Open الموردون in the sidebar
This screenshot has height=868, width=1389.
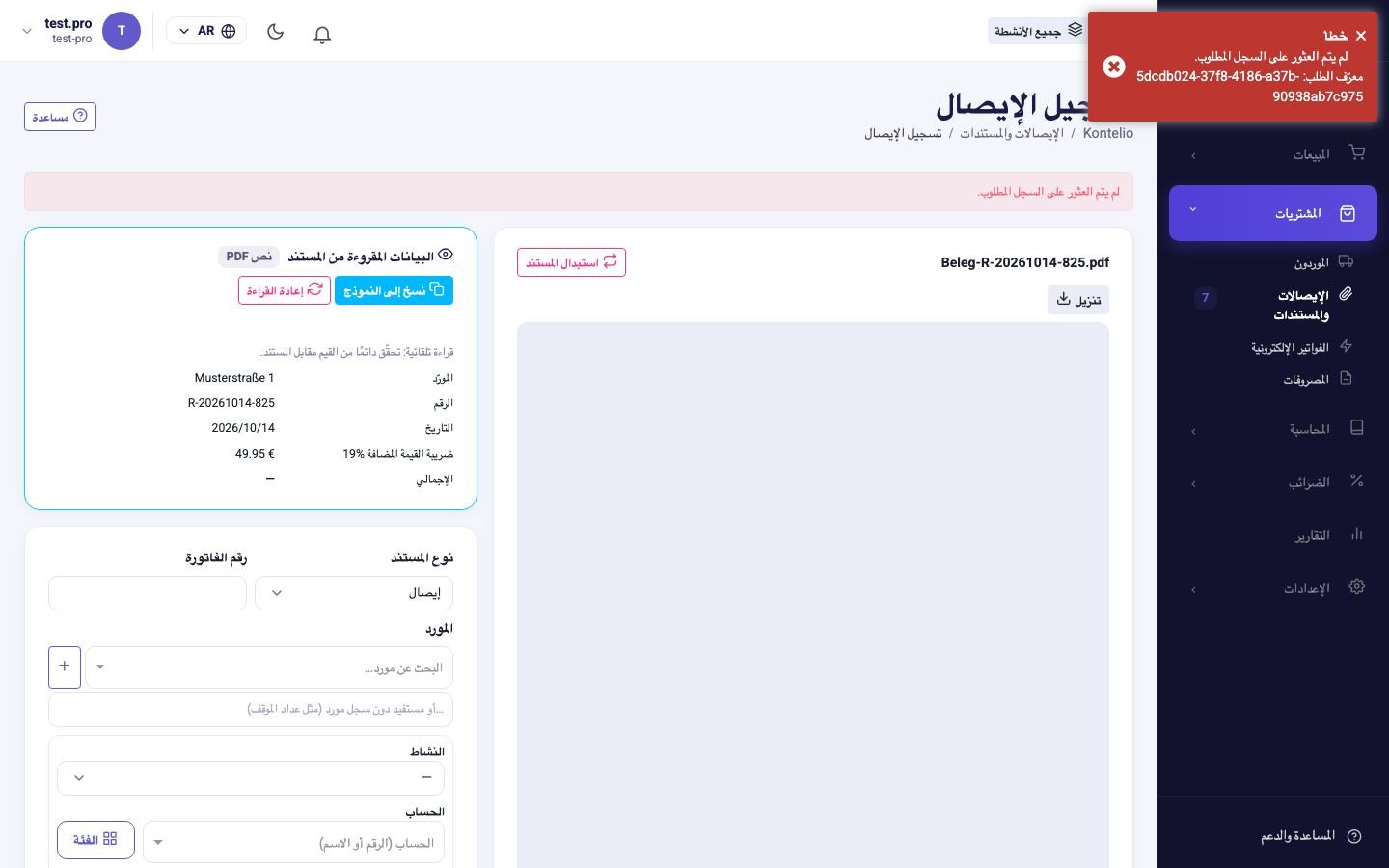coord(1312,263)
